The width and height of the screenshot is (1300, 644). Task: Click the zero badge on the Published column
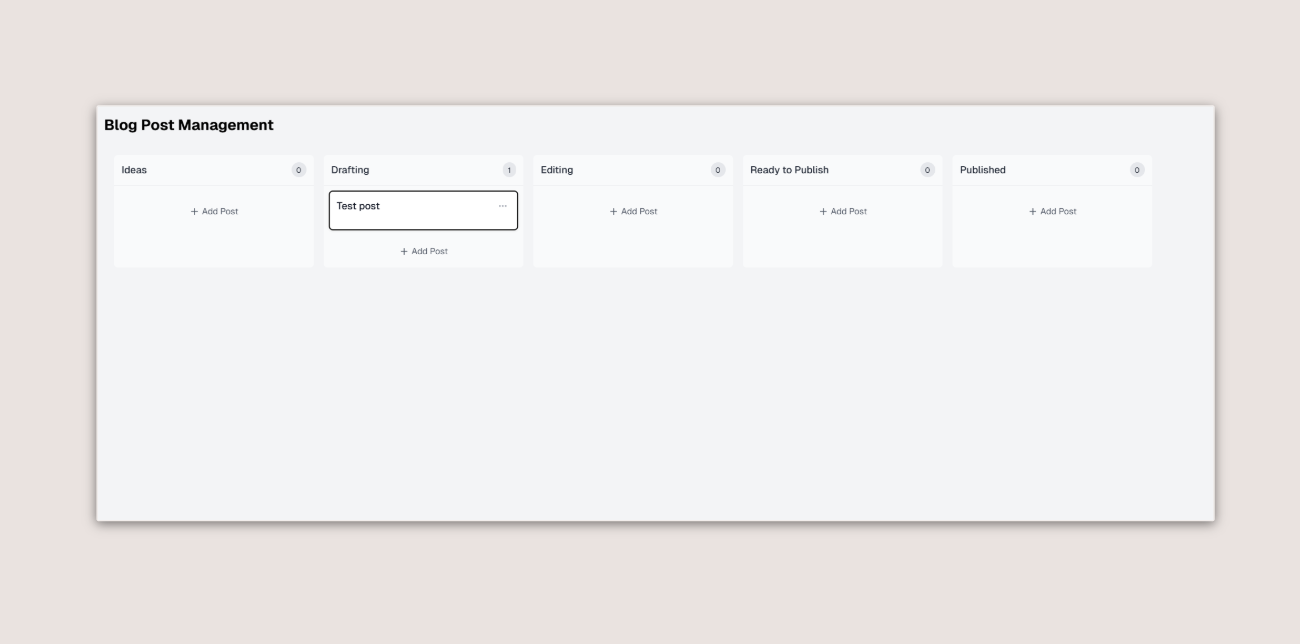1136,170
